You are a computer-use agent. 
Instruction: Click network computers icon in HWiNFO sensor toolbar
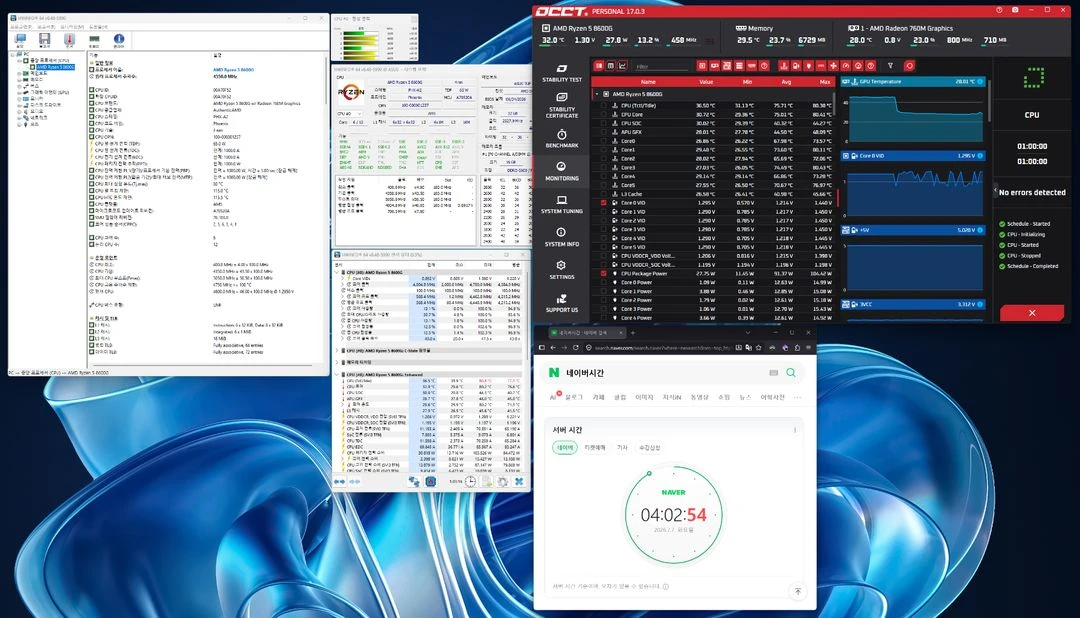pos(414,482)
